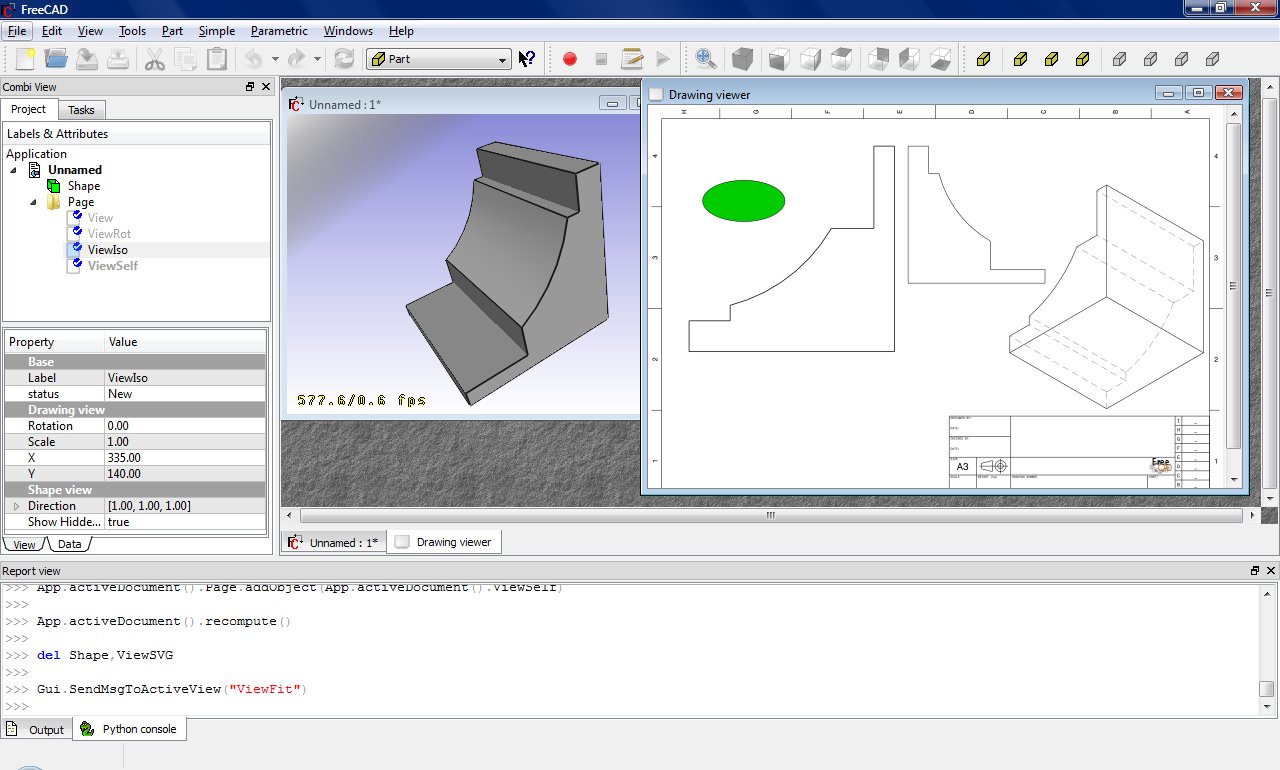Viewport: 1280px width, 770px height.
Task: Click the Fit-all zoom icon
Action: (x=705, y=58)
